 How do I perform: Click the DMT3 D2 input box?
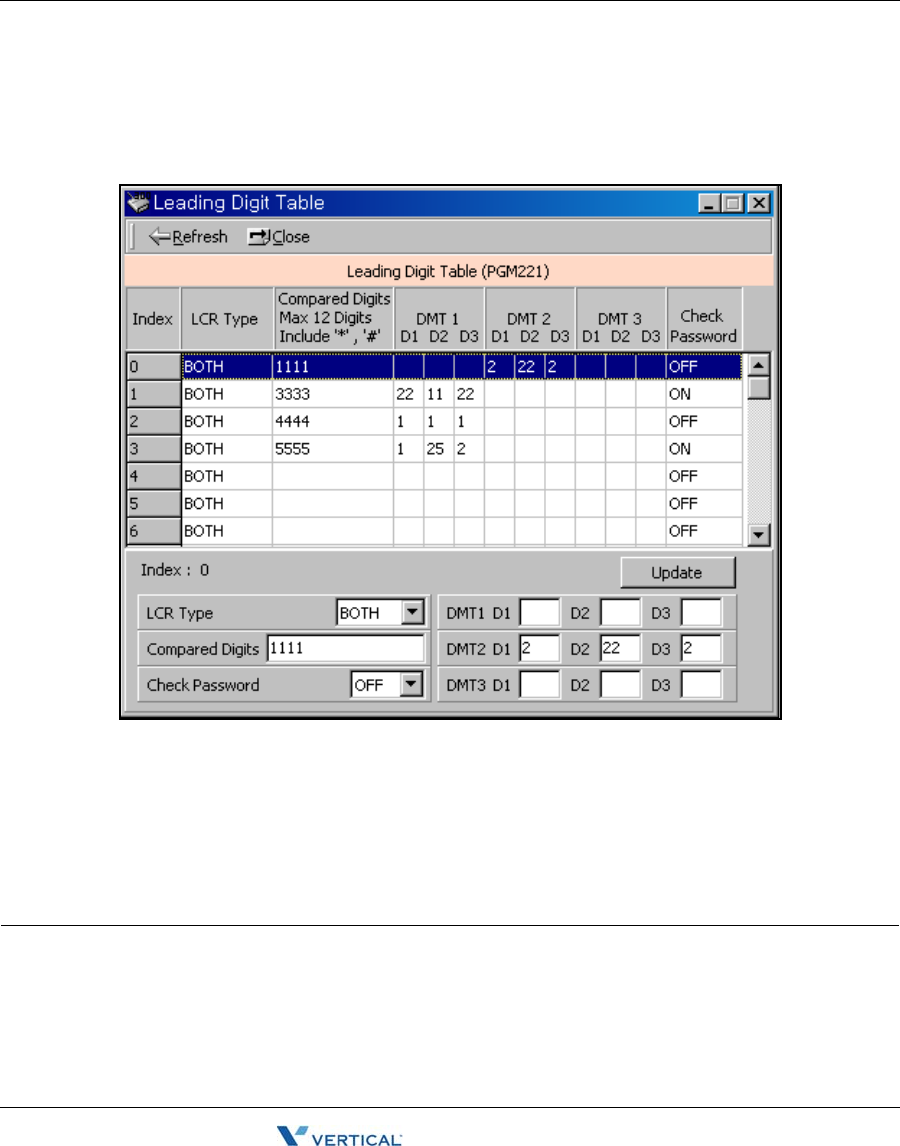pyautogui.click(x=620, y=685)
